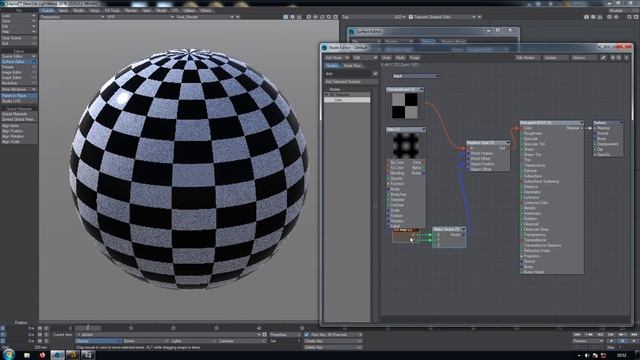Jump to last frame in playback controls
Image resolution: width=640 pixels, height=360 pixels.
[x=634, y=335]
